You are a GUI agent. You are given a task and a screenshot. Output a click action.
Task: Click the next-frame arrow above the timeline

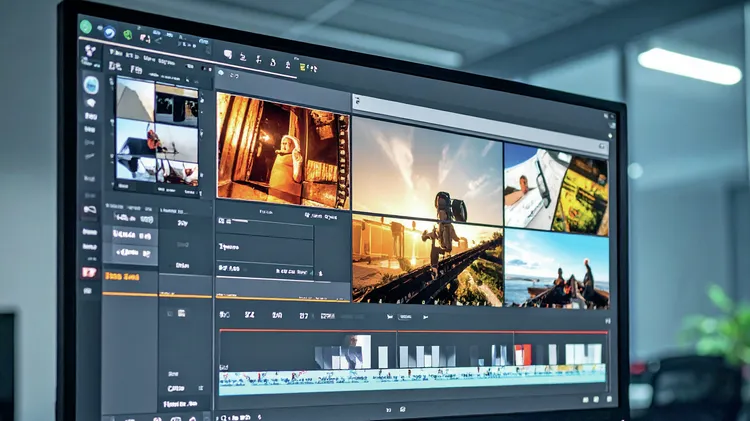[x=425, y=317]
